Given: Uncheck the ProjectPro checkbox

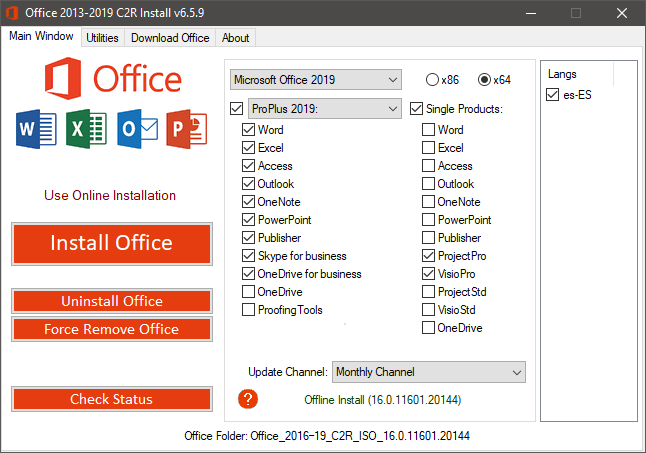Looking at the screenshot, I should (x=428, y=256).
